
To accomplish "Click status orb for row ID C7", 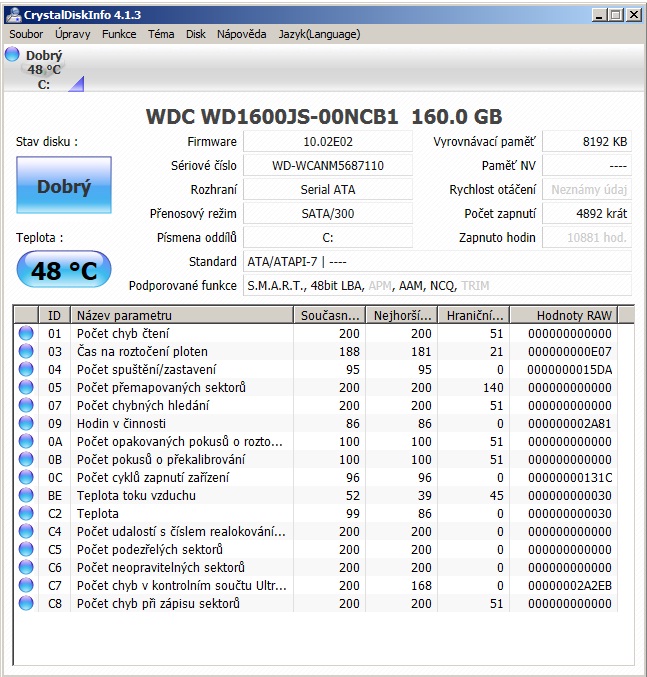I will [x=26, y=585].
